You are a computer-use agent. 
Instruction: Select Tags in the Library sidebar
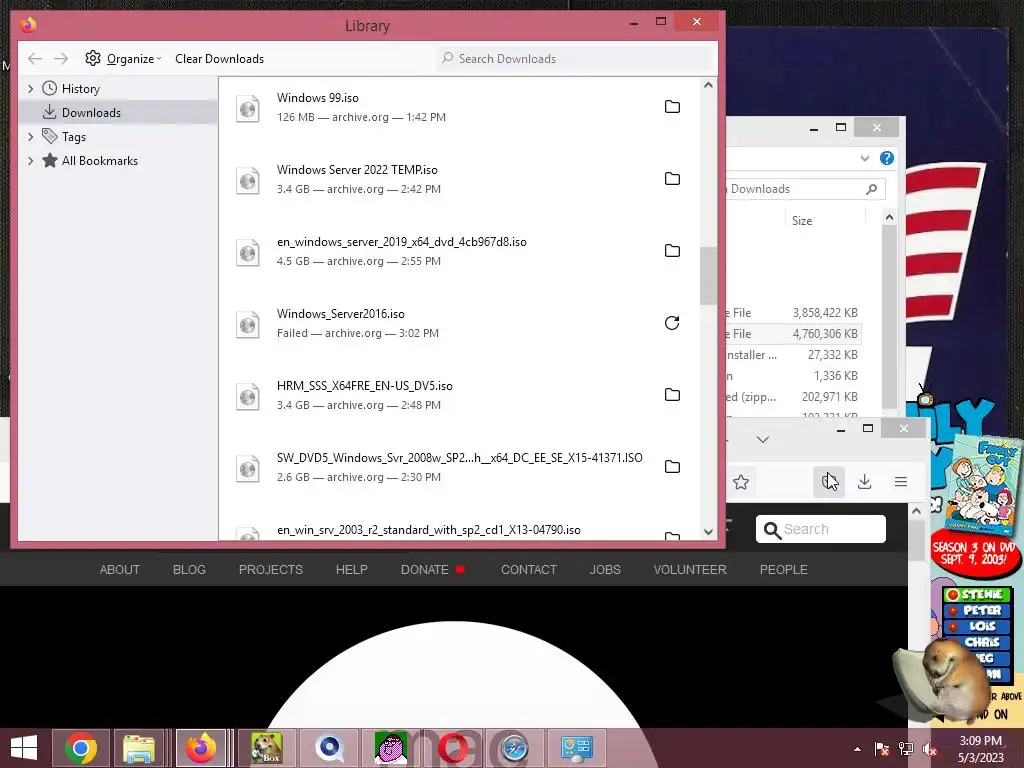tap(73, 136)
